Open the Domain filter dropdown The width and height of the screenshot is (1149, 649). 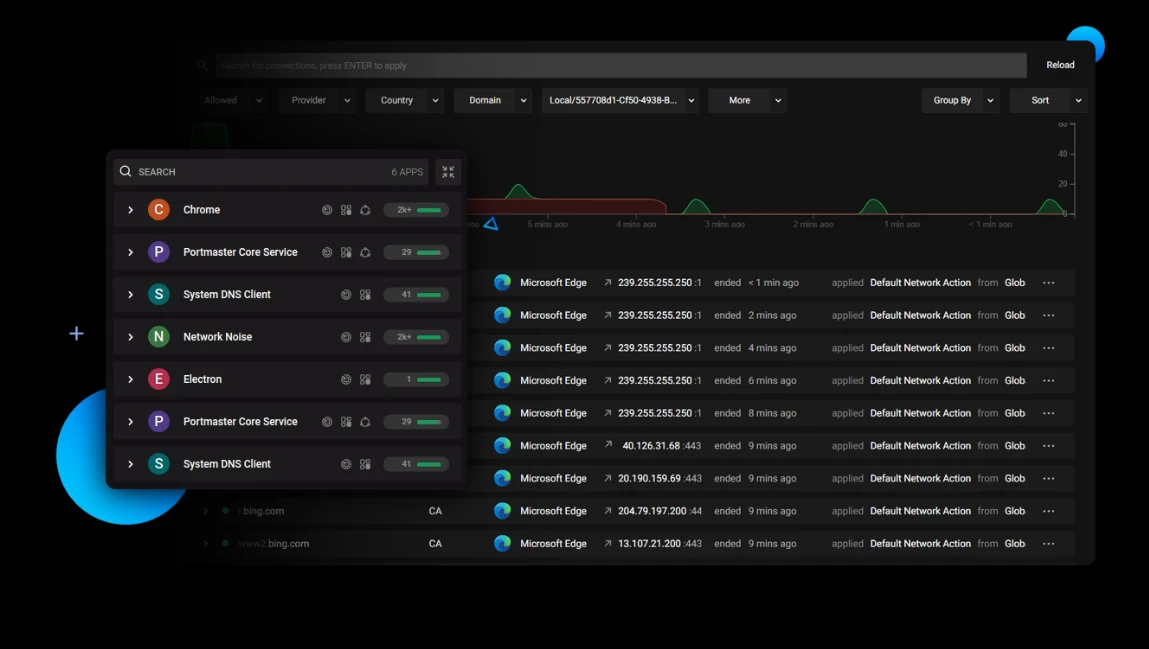point(492,100)
